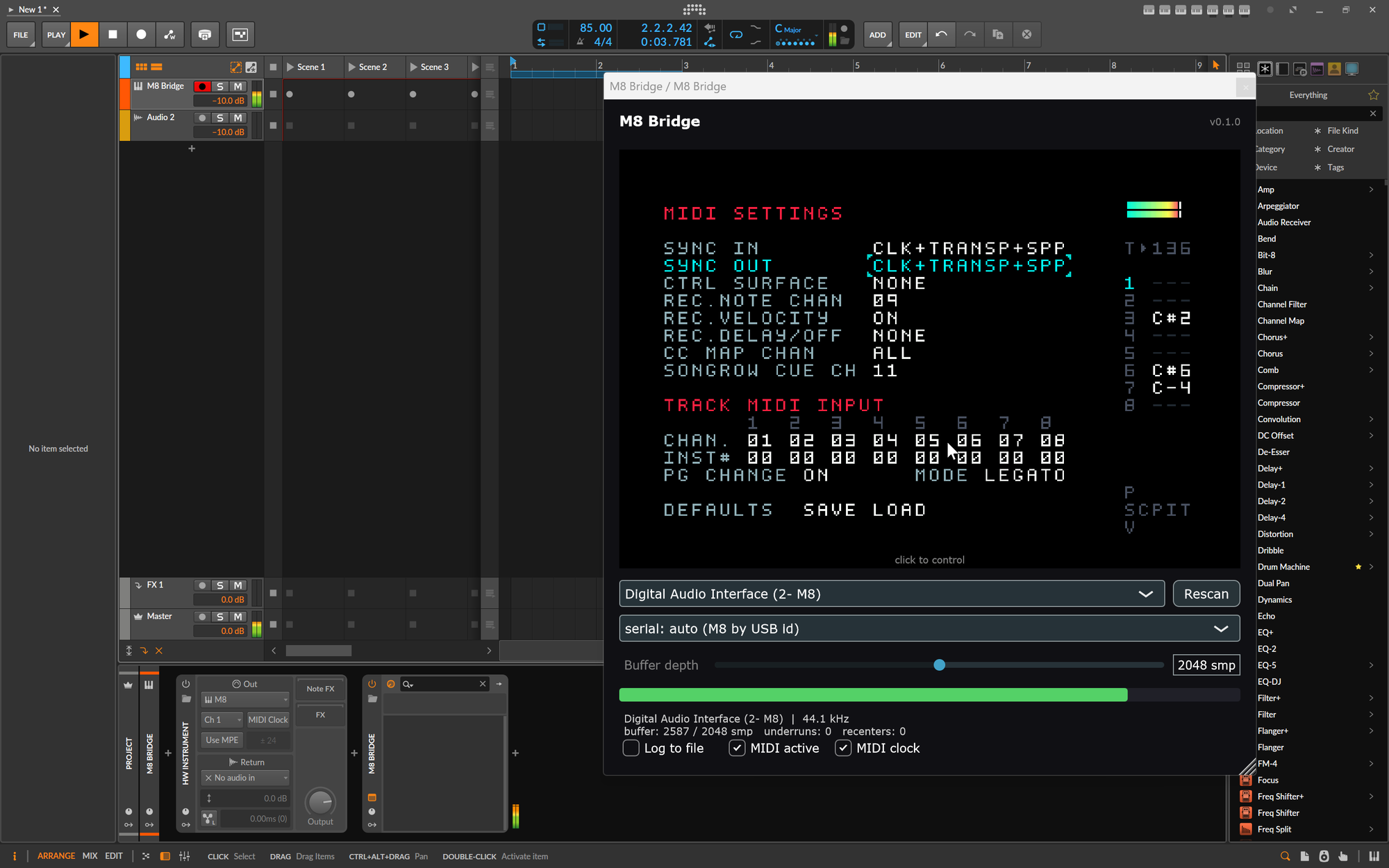Viewport: 1389px width, 868px height.
Task: Click the clip launcher overdub drum icon
Action: coord(204,34)
